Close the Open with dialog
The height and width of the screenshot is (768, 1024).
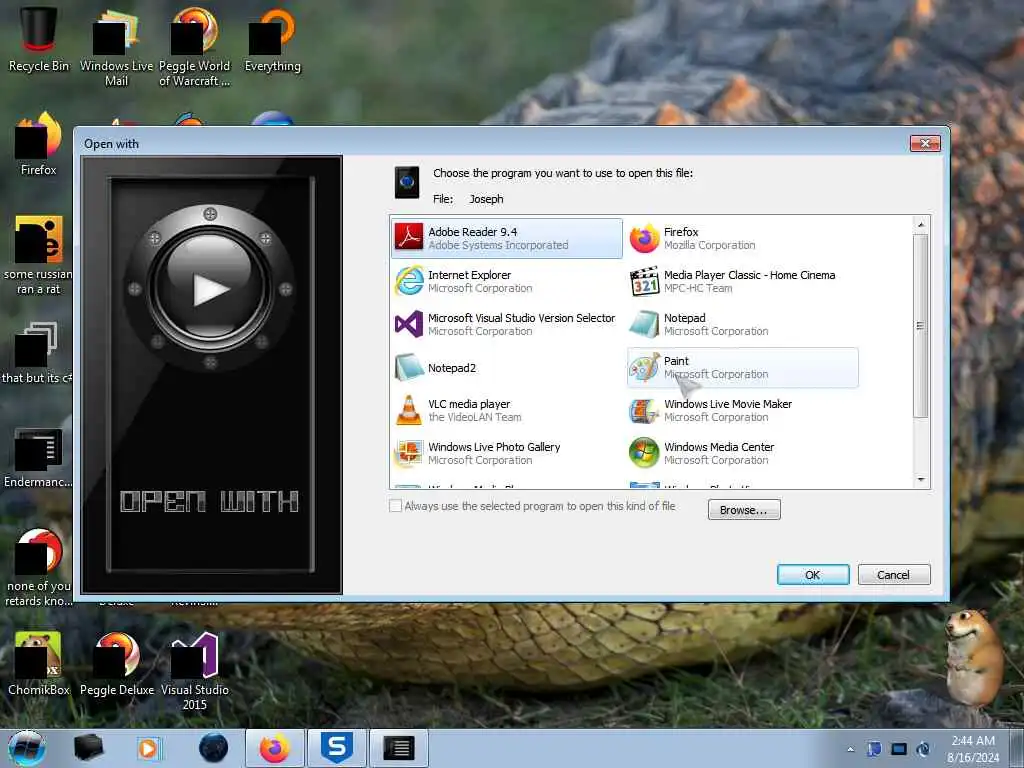pos(925,143)
